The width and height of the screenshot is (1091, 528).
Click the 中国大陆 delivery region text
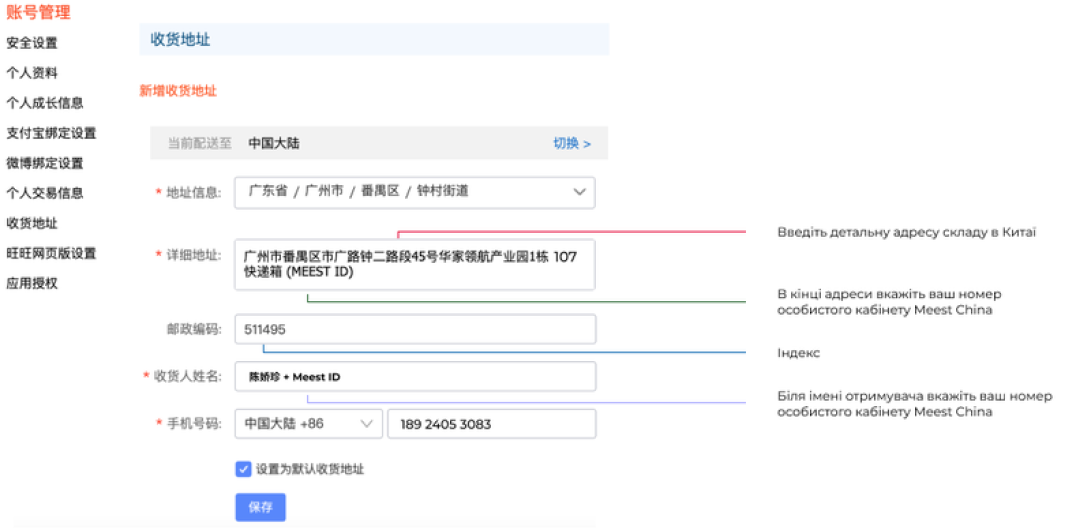pos(274,143)
